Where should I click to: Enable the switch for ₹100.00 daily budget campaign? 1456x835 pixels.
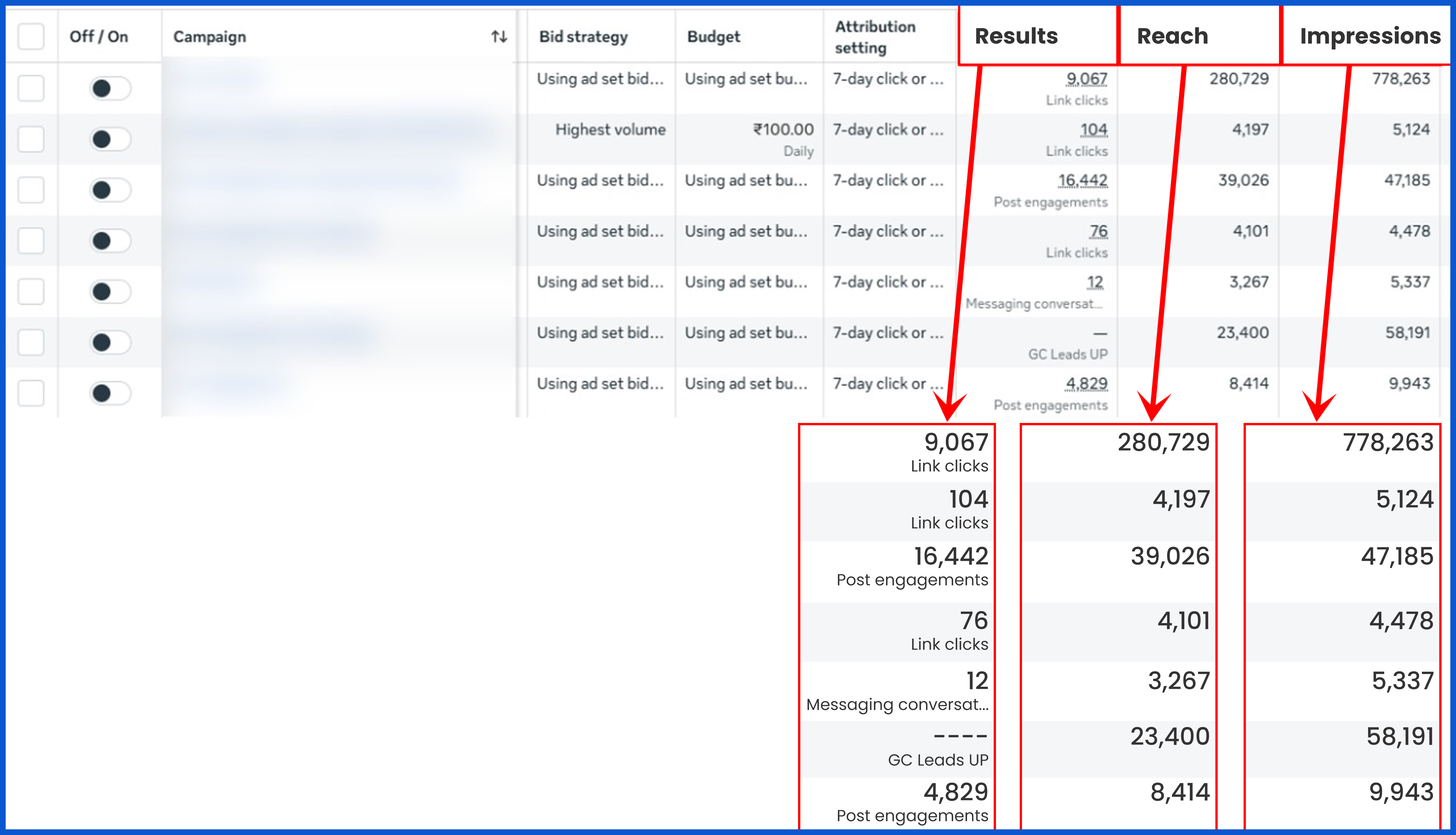tap(110, 139)
